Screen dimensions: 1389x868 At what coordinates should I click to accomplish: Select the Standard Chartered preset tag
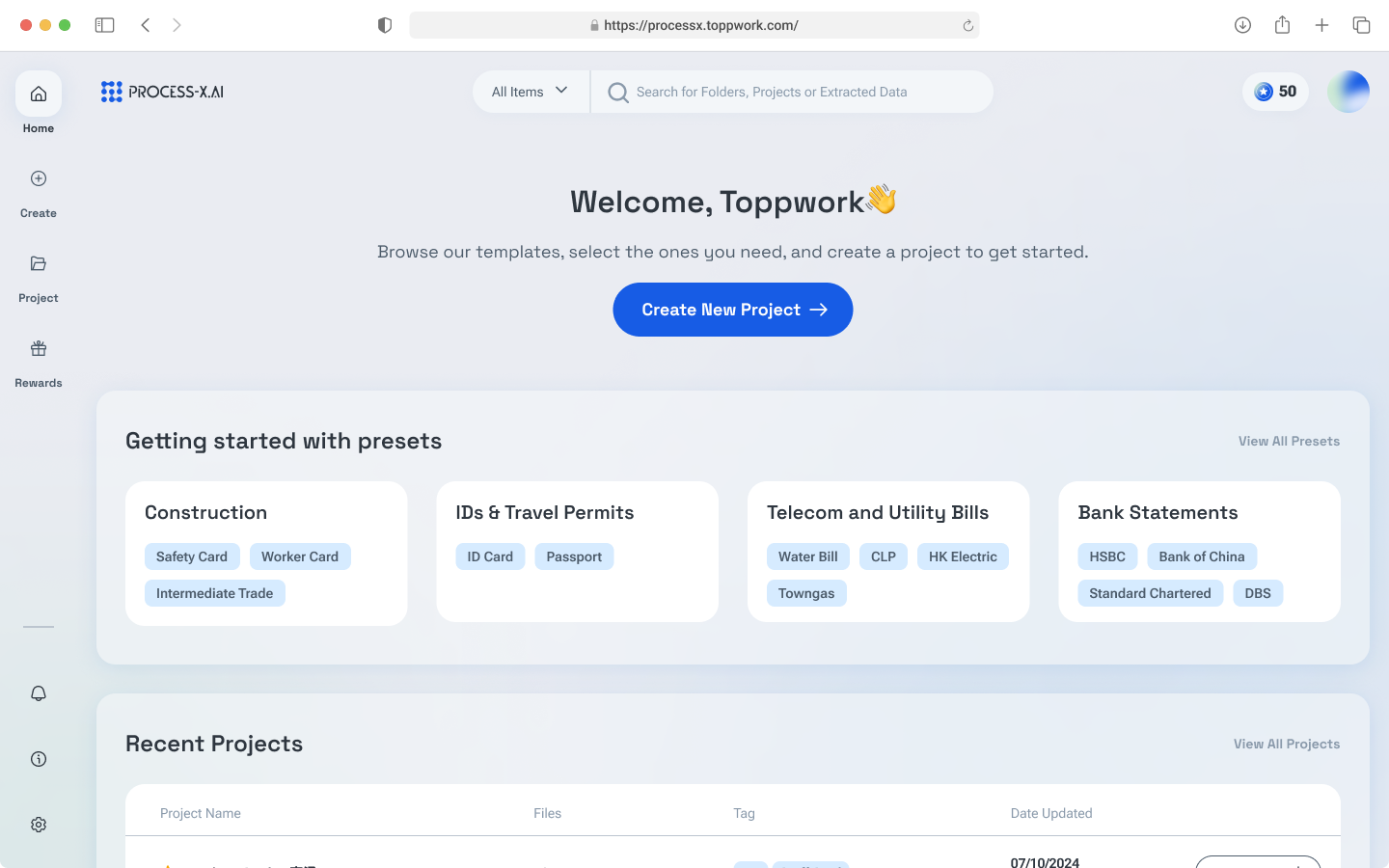(x=1150, y=593)
